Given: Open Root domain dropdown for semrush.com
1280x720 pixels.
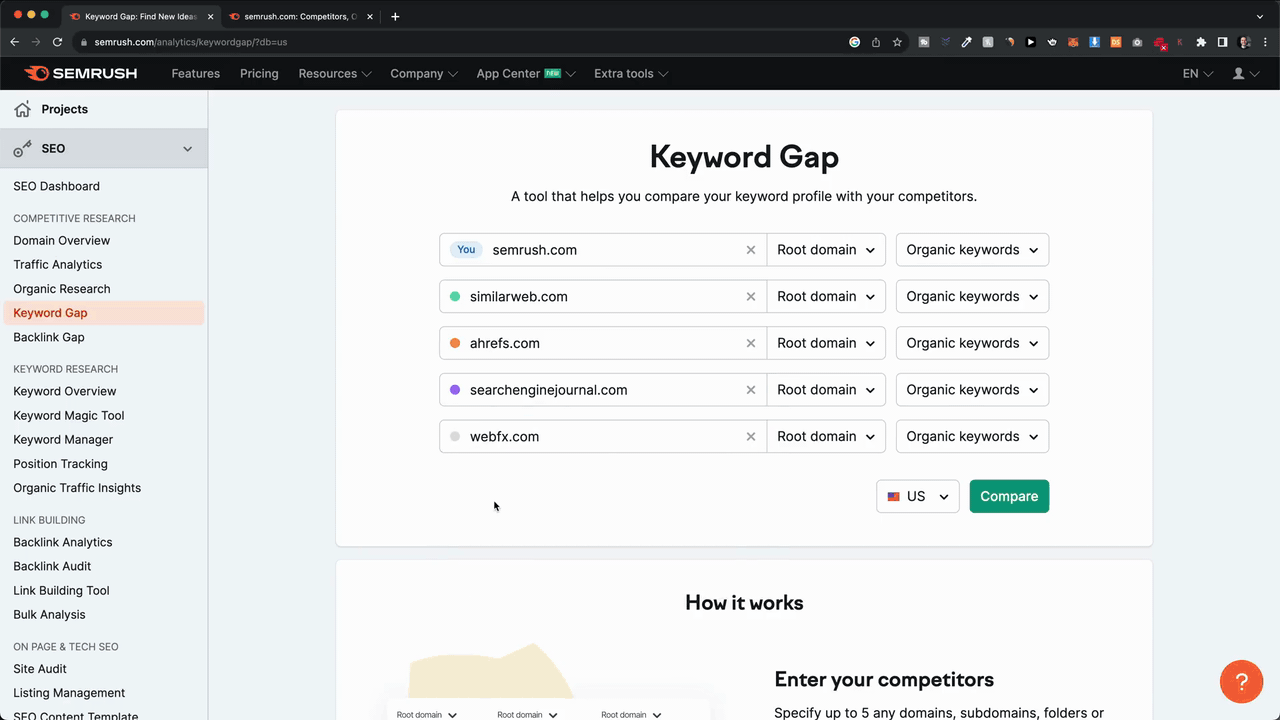Looking at the screenshot, I should 826,250.
